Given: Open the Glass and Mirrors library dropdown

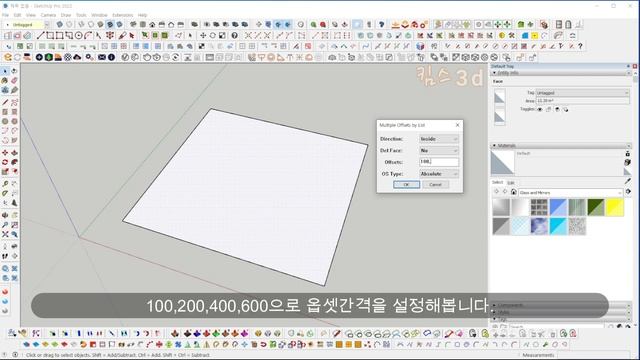Looking at the screenshot, I should click(571, 193).
